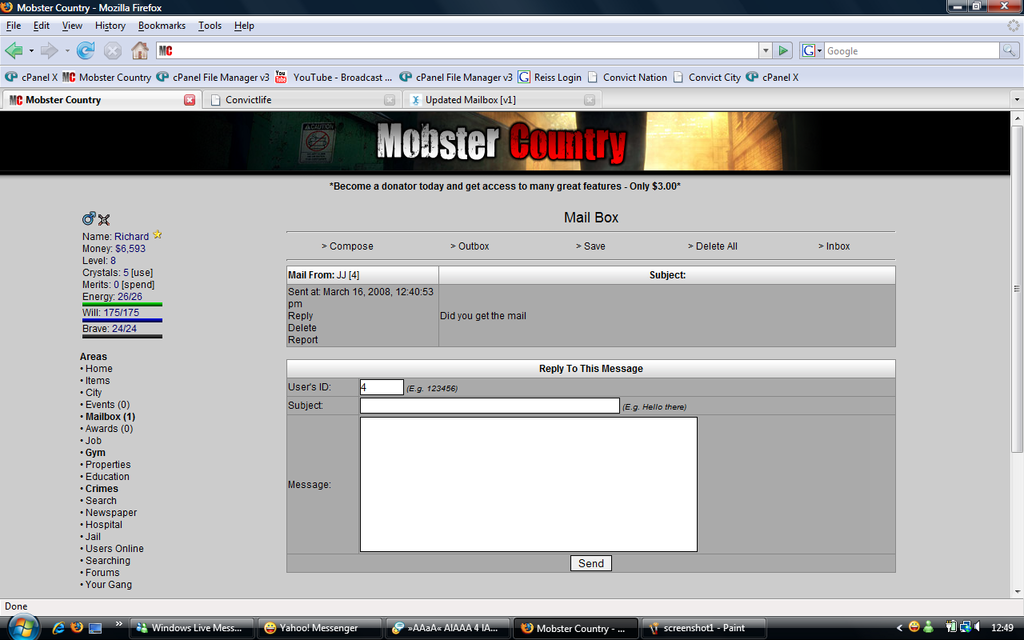This screenshot has width=1024, height=640.
Task: Click the male gender symbol icon above Richard's name
Action: [89, 219]
